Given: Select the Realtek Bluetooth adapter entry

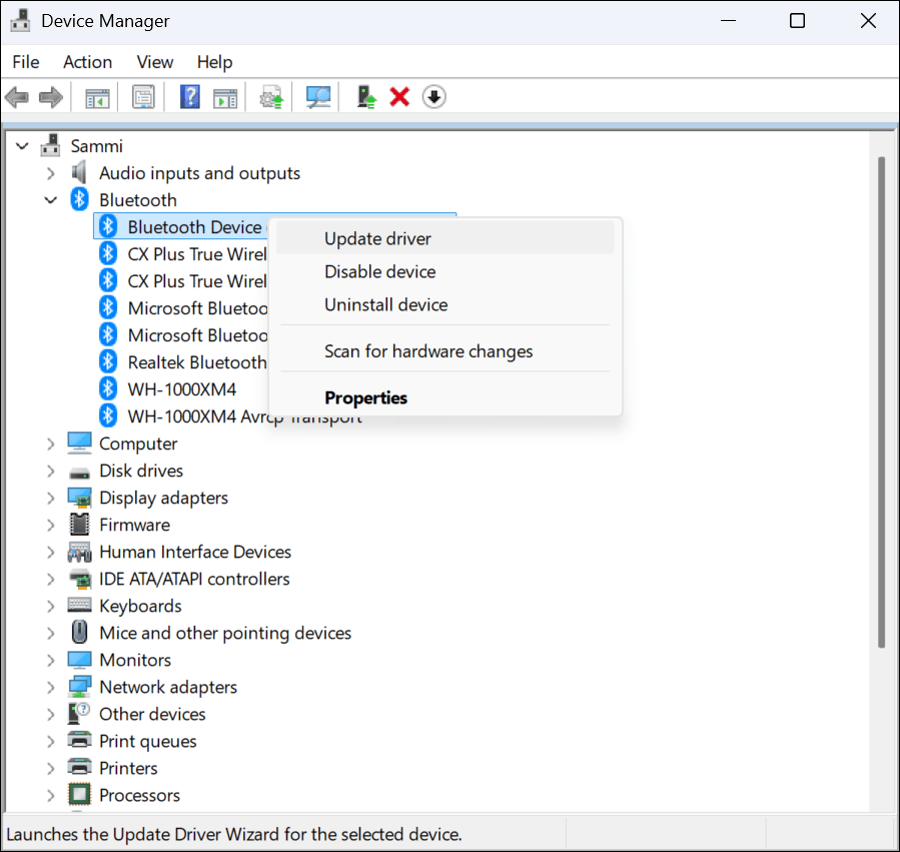Looking at the screenshot, I should [x=196, y=362].
